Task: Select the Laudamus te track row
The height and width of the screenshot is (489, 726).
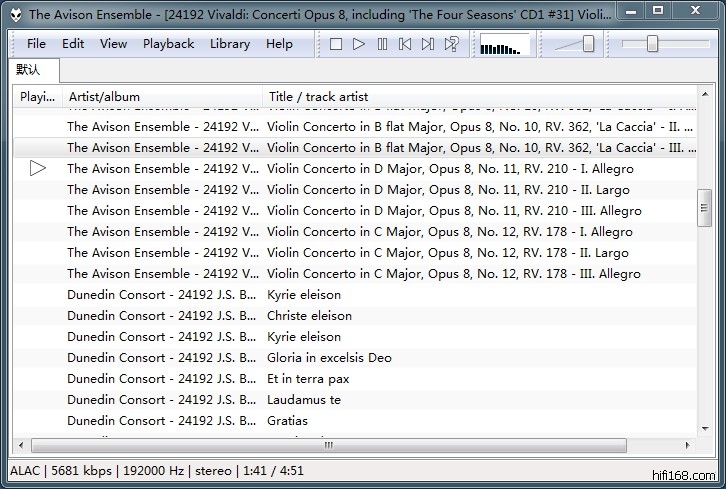Action: tap(304, 400)
